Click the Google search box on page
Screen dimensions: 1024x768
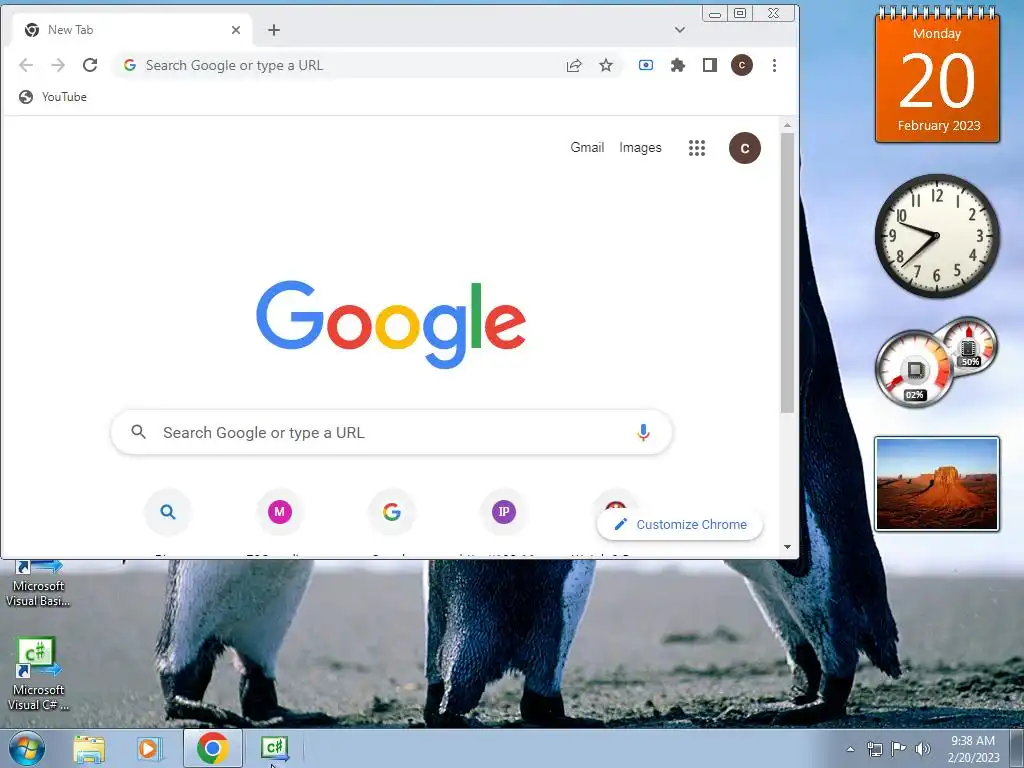pos(392,432)
